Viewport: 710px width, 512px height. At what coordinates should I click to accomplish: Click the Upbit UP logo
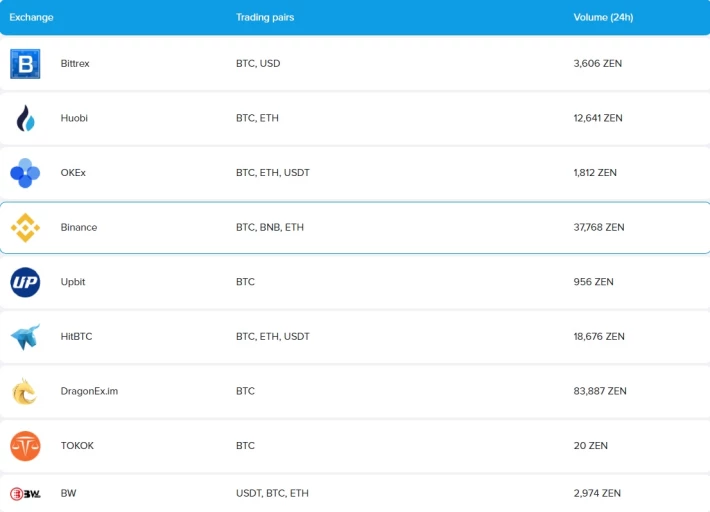[25, 282]
